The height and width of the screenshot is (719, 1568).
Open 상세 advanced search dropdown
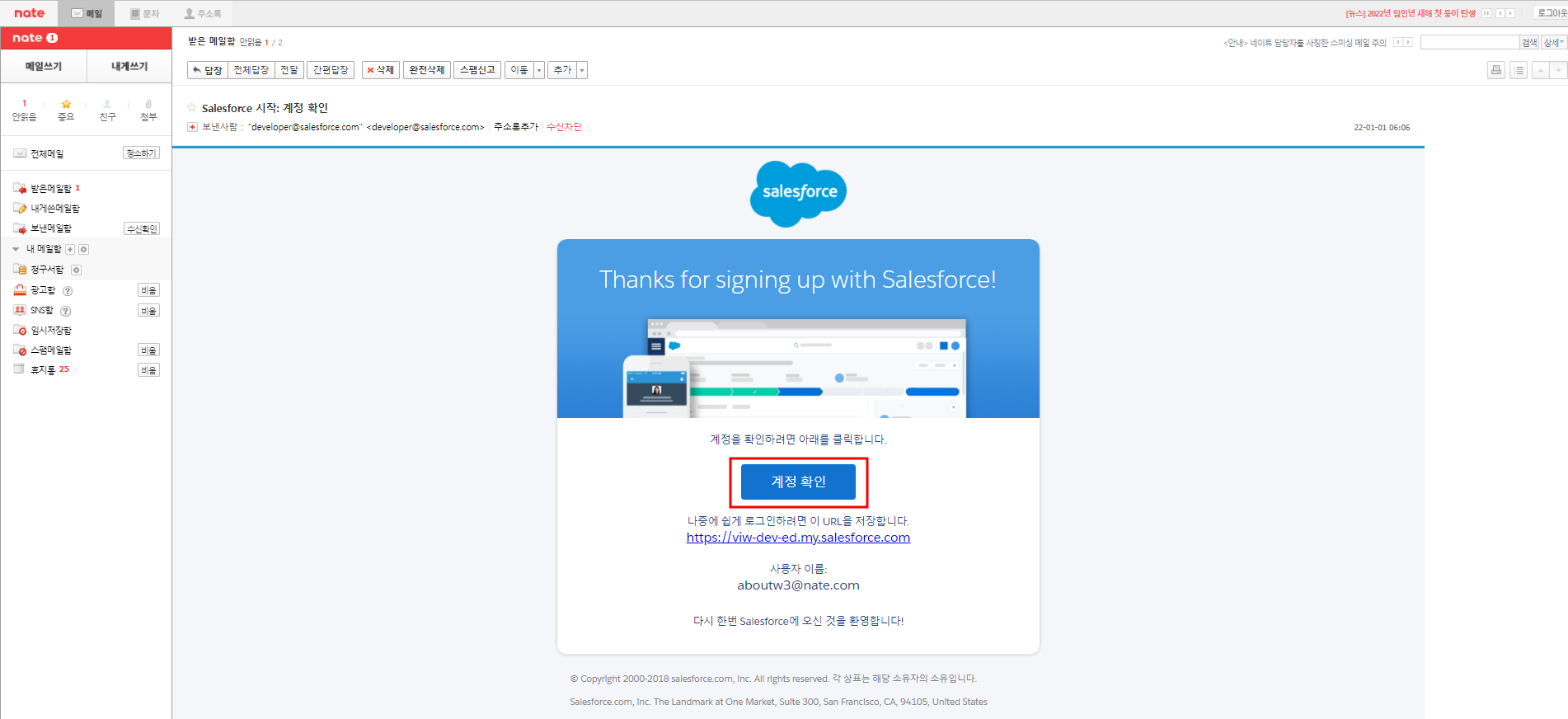1554,42
